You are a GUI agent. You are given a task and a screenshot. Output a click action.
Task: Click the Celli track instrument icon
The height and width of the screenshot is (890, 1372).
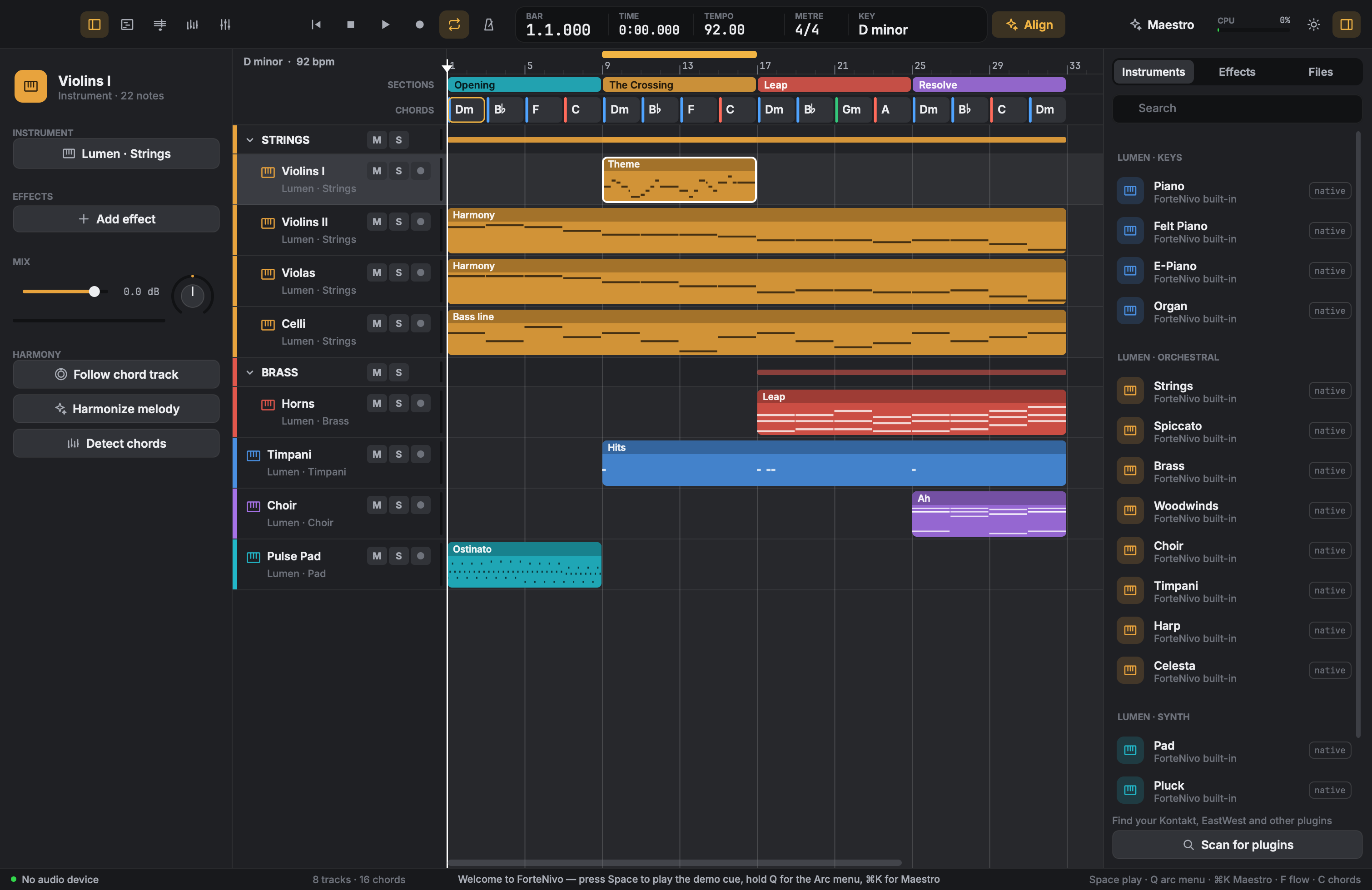[x=268, y=324]
